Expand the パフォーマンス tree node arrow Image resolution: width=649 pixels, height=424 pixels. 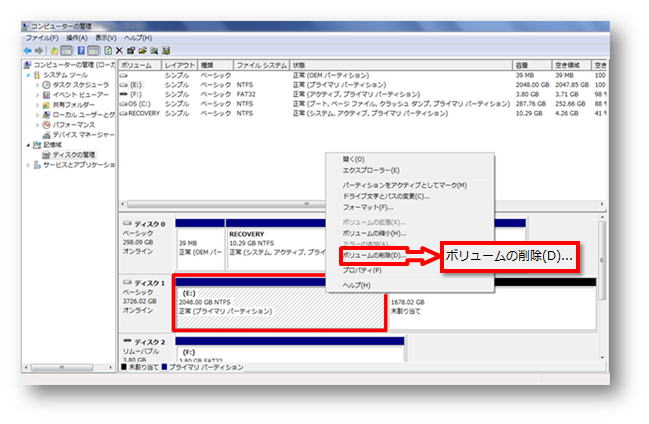(37, 125)
